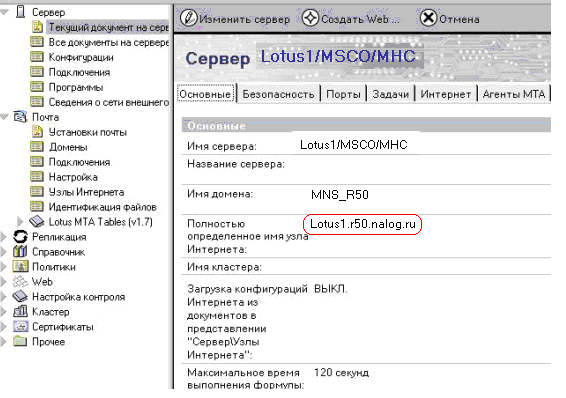Click the Lotus1.r50.nalog.ru host name value
The width and height of the screenshot is (566, 398).
(x=363, y=224)
